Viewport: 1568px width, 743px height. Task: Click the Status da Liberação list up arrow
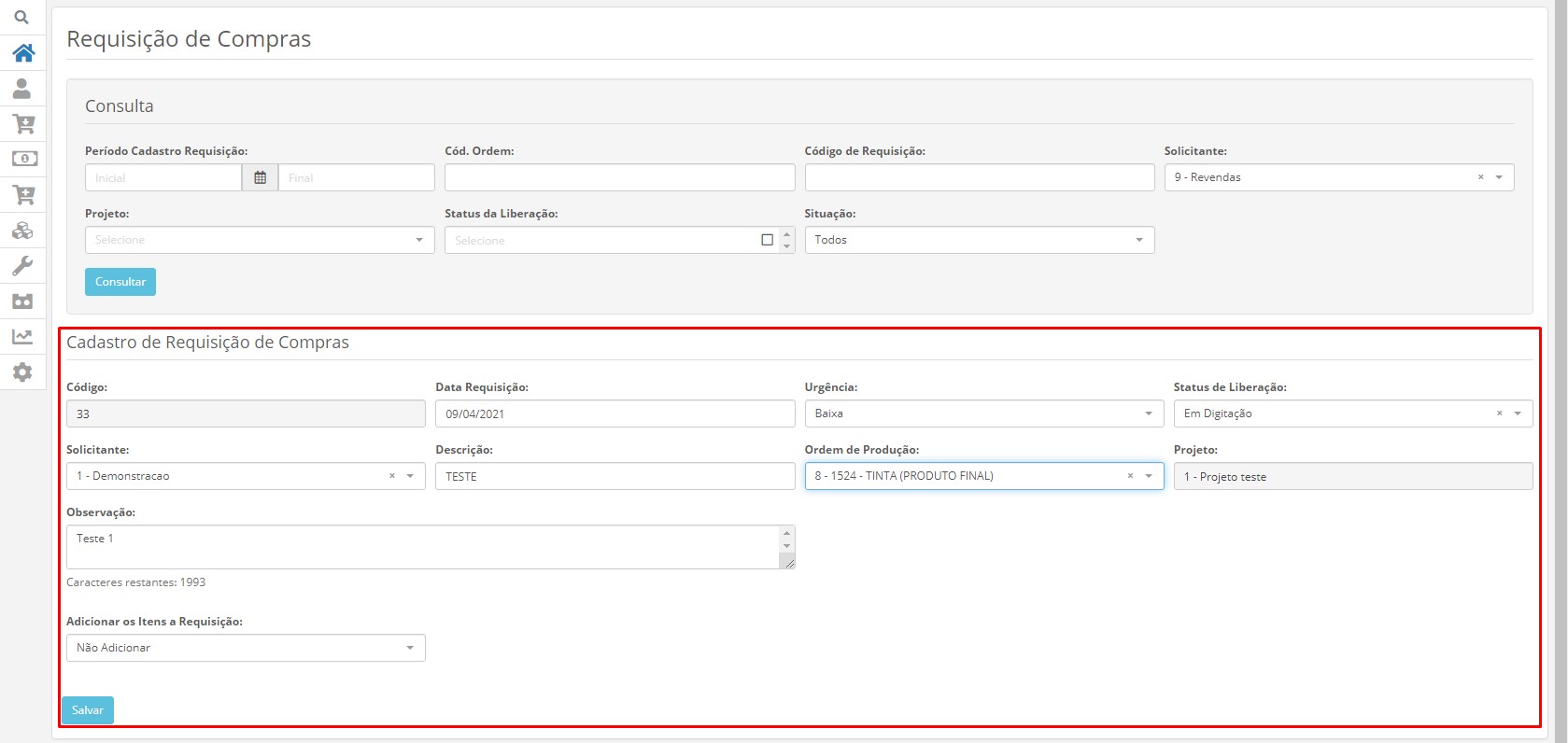click(x=787, y=234)
